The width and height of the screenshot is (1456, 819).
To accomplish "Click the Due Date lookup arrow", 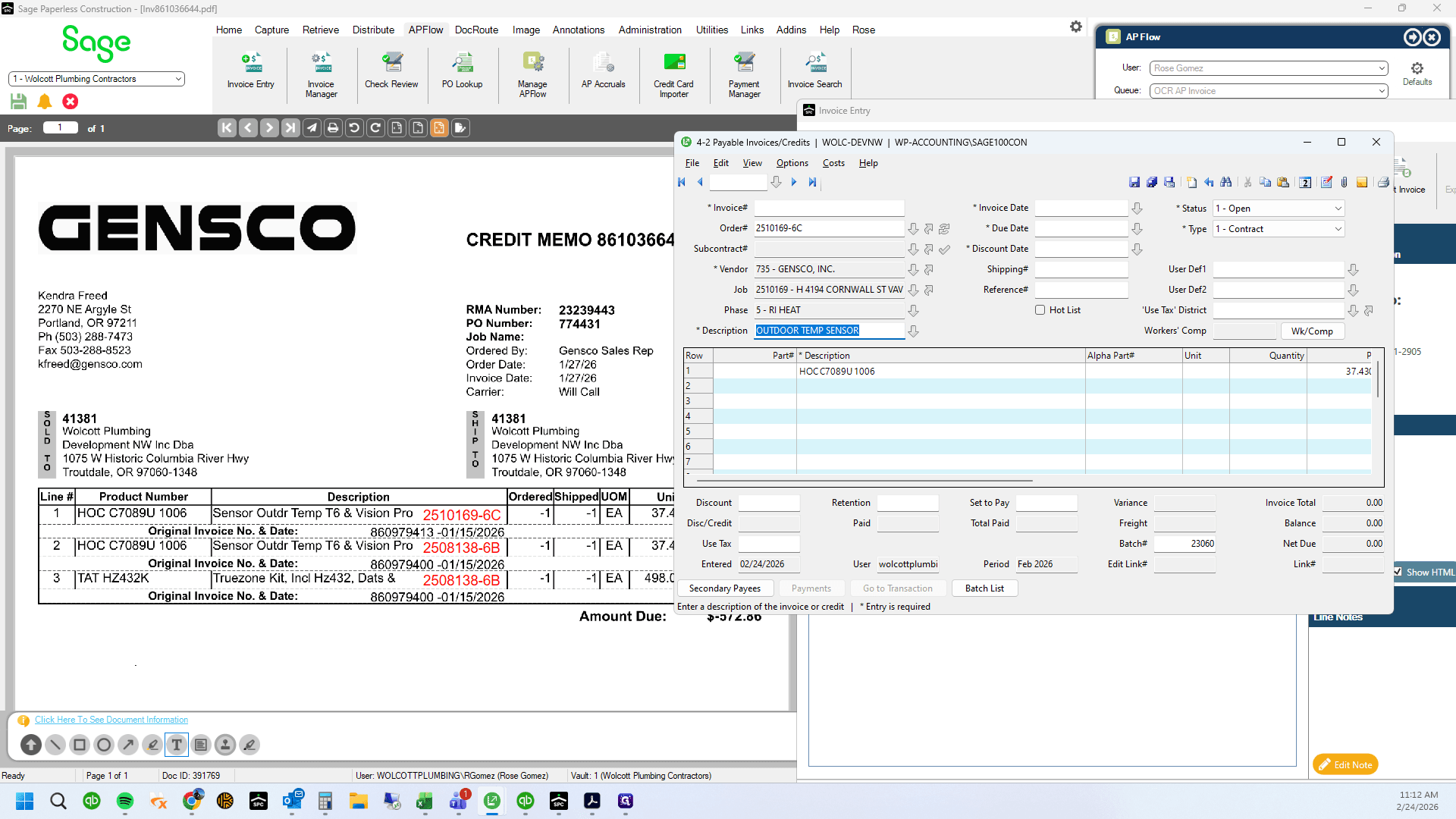I will [x=1137, y=229].
